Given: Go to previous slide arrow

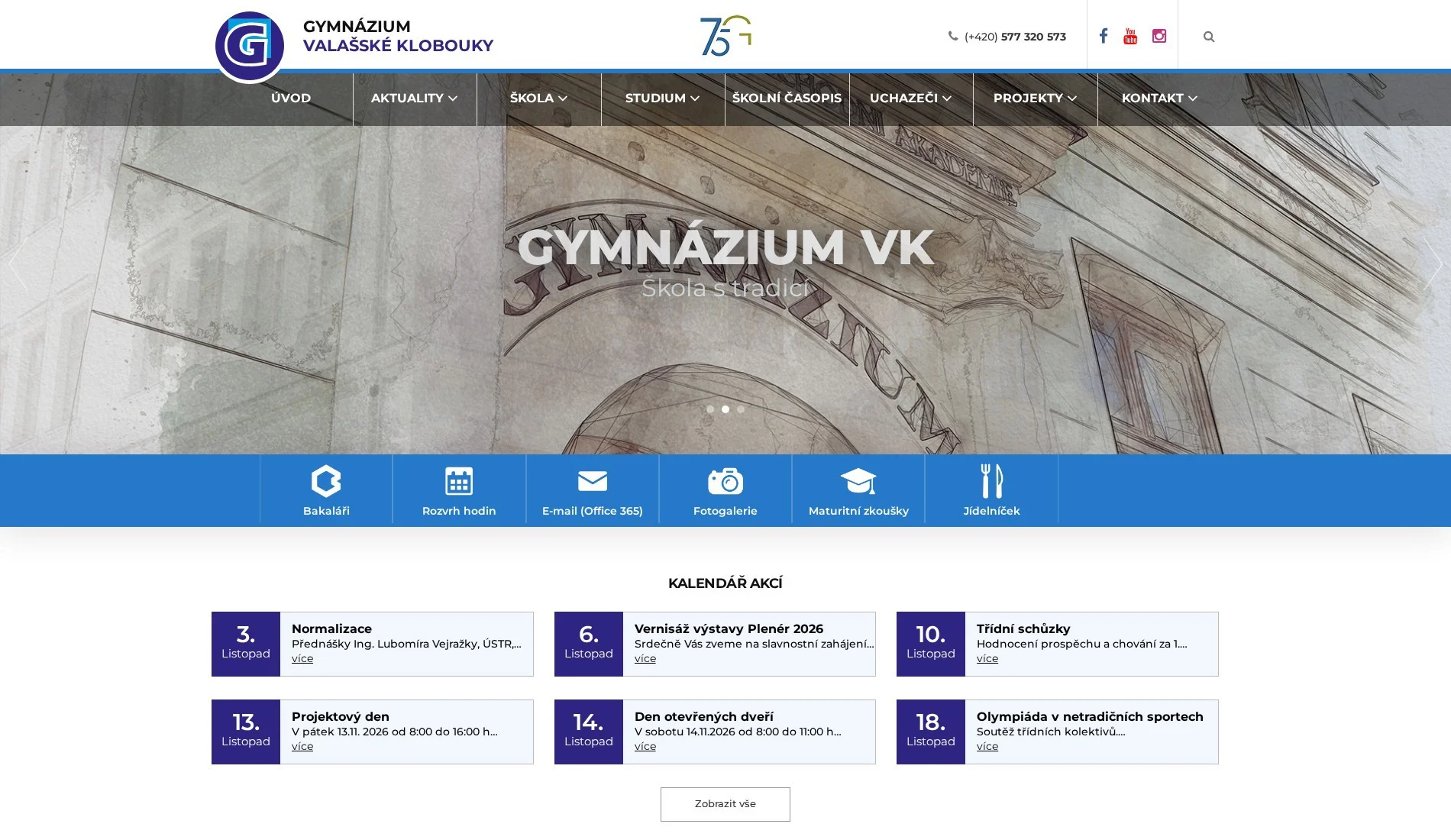Looking at the screenshot, I should pos(18,264).
